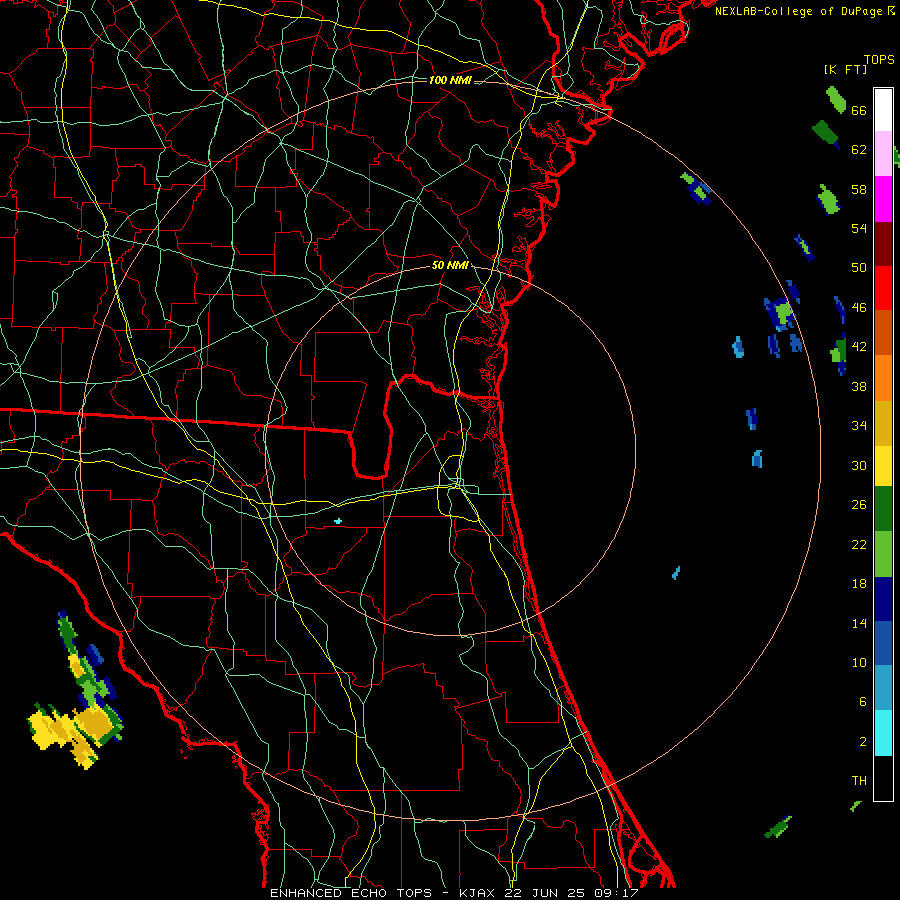Select the dark green legend swatch
Viewport: 900px width, 900px height.
(x=883, y=509)
